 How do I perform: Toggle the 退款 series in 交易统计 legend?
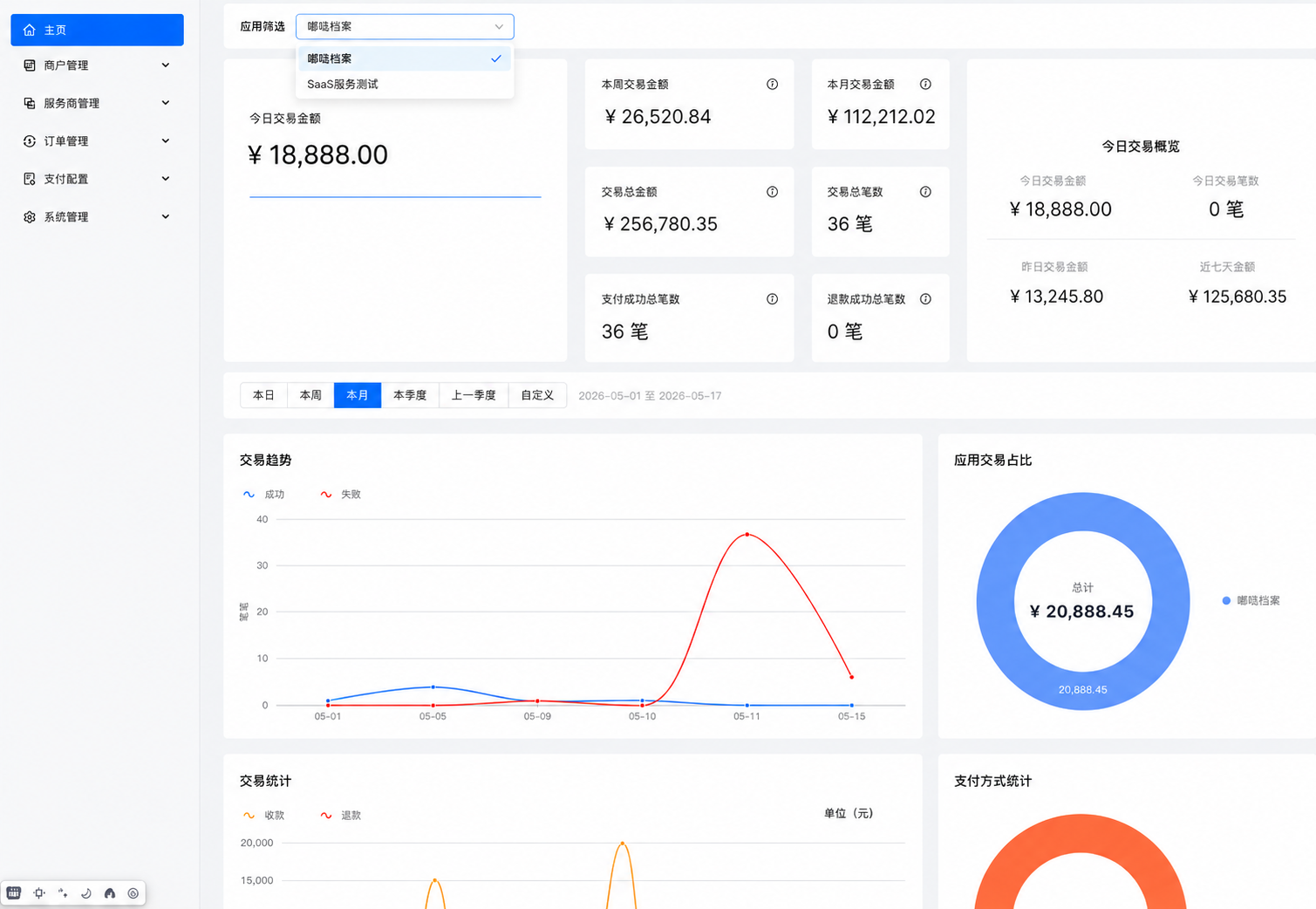[x=341, y=816]
